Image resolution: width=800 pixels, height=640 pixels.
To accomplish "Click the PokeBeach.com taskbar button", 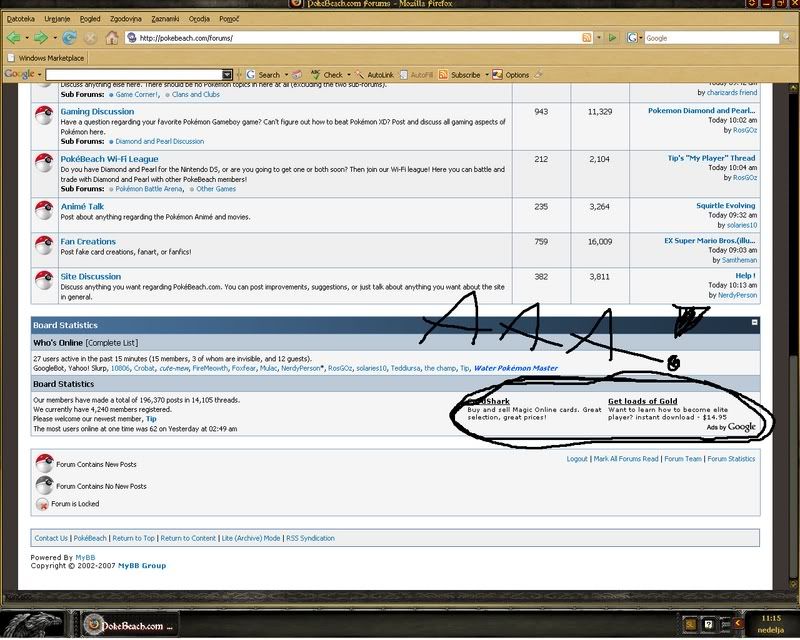I will pos(130,625).
